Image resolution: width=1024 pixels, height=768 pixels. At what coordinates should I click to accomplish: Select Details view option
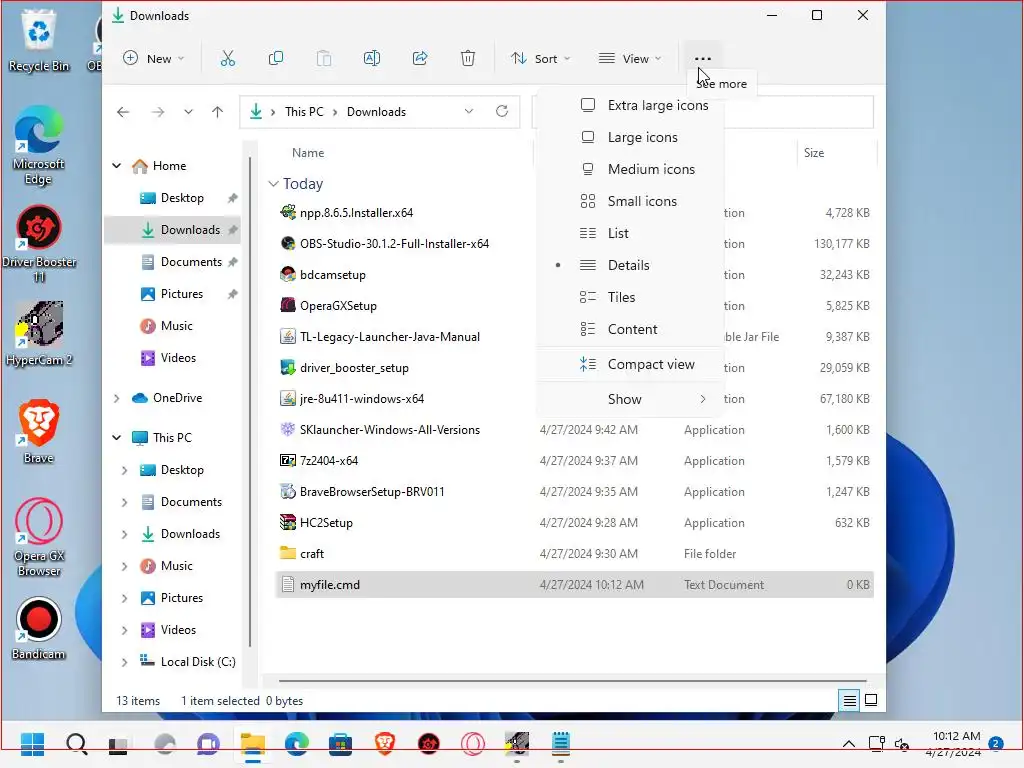(630, 265)
